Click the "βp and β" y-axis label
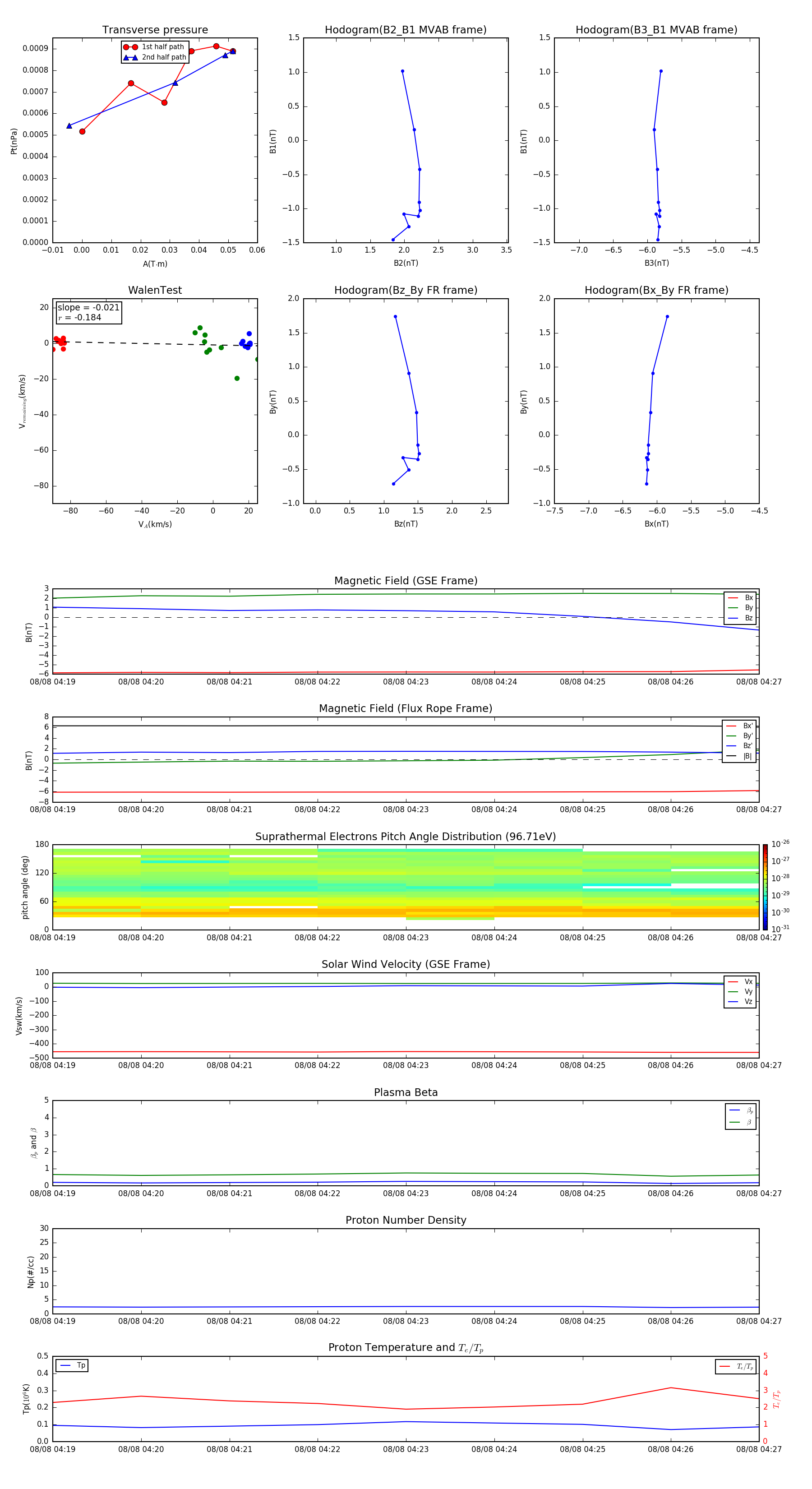 click(x=33, y=1143)
